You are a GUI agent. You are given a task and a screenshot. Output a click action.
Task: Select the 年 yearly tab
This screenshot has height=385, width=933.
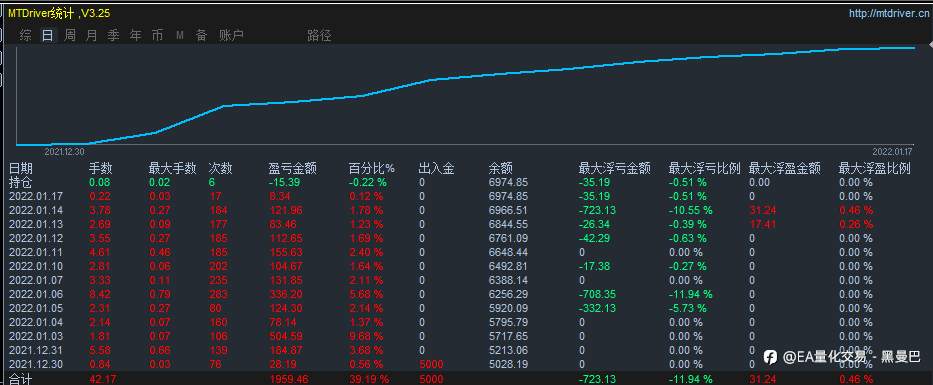click(135, 35)
